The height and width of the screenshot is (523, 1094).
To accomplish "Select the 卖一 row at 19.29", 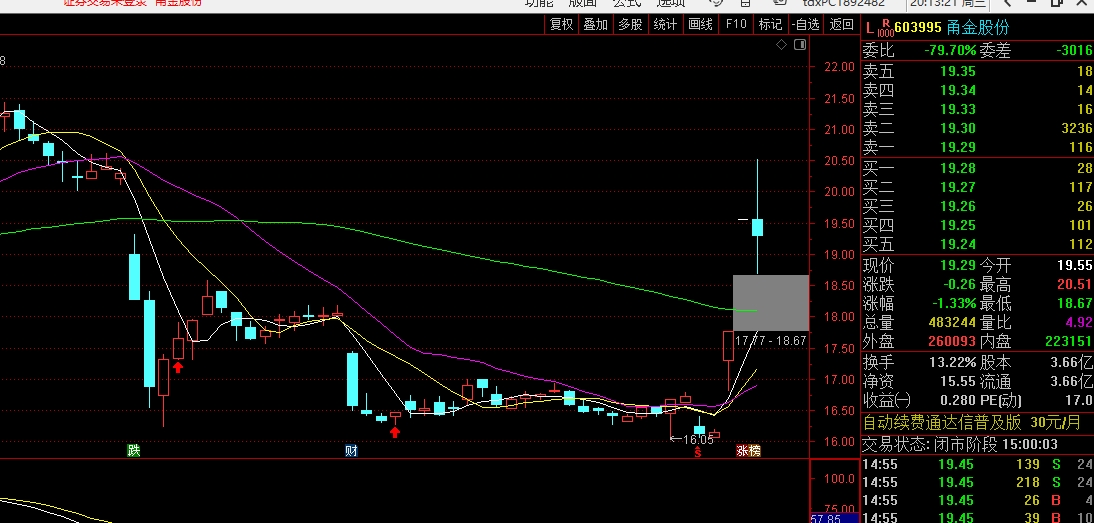I will click(x=977, y=147).
